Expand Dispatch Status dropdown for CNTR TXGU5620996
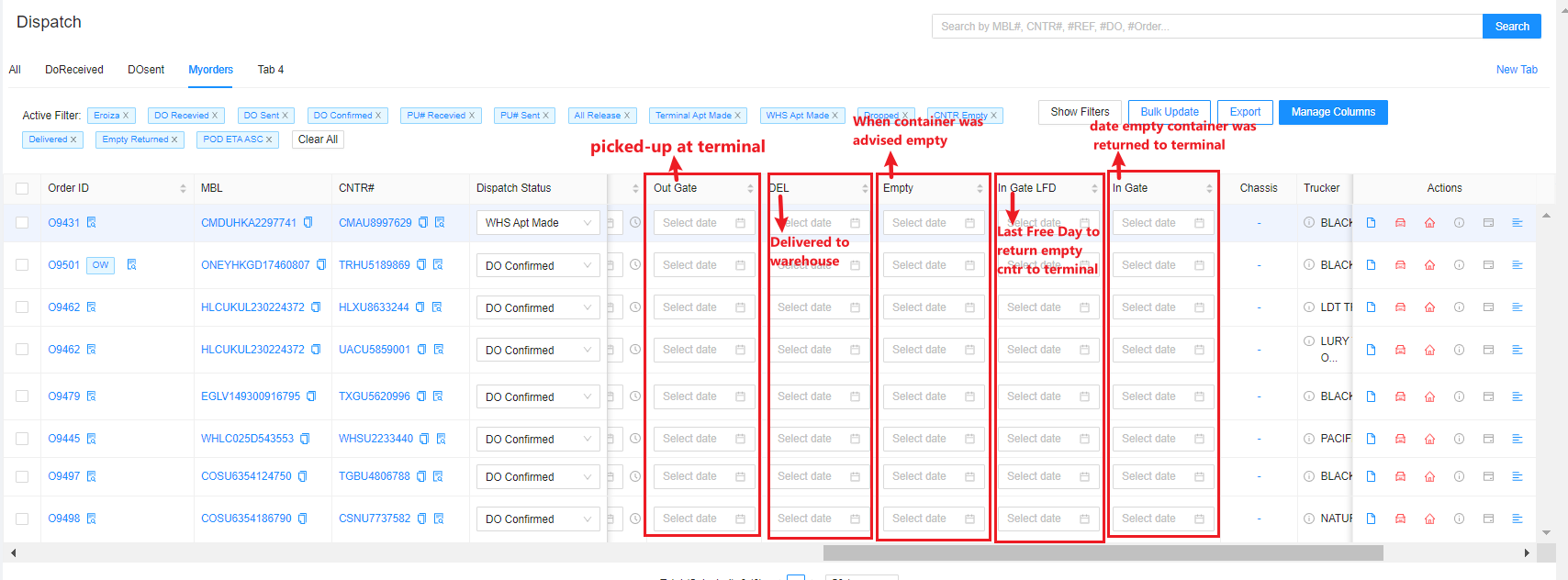 (538, 396)
